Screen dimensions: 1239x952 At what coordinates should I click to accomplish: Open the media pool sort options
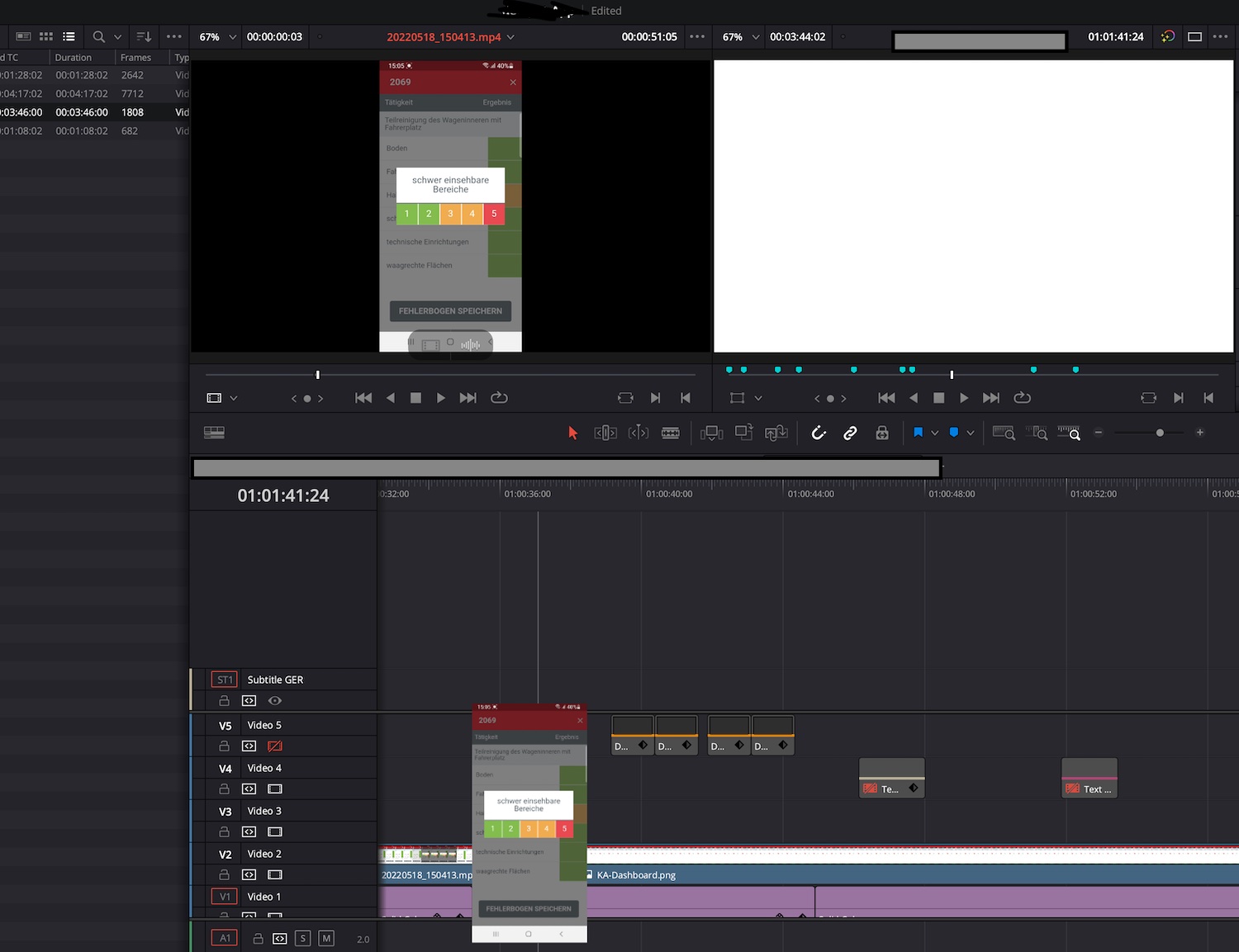pyautogui.click(x=144, y=36)
